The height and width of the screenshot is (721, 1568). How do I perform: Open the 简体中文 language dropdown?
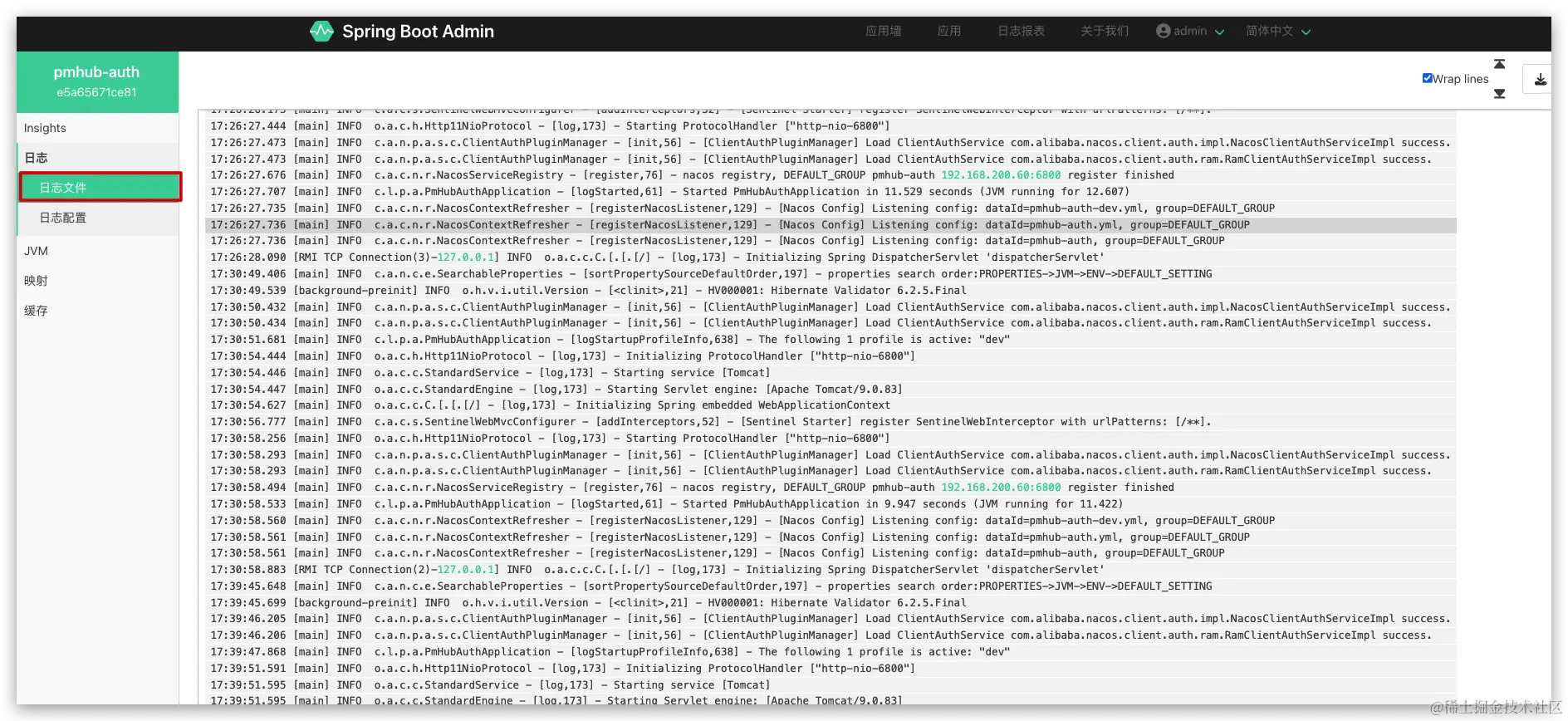1277,31
